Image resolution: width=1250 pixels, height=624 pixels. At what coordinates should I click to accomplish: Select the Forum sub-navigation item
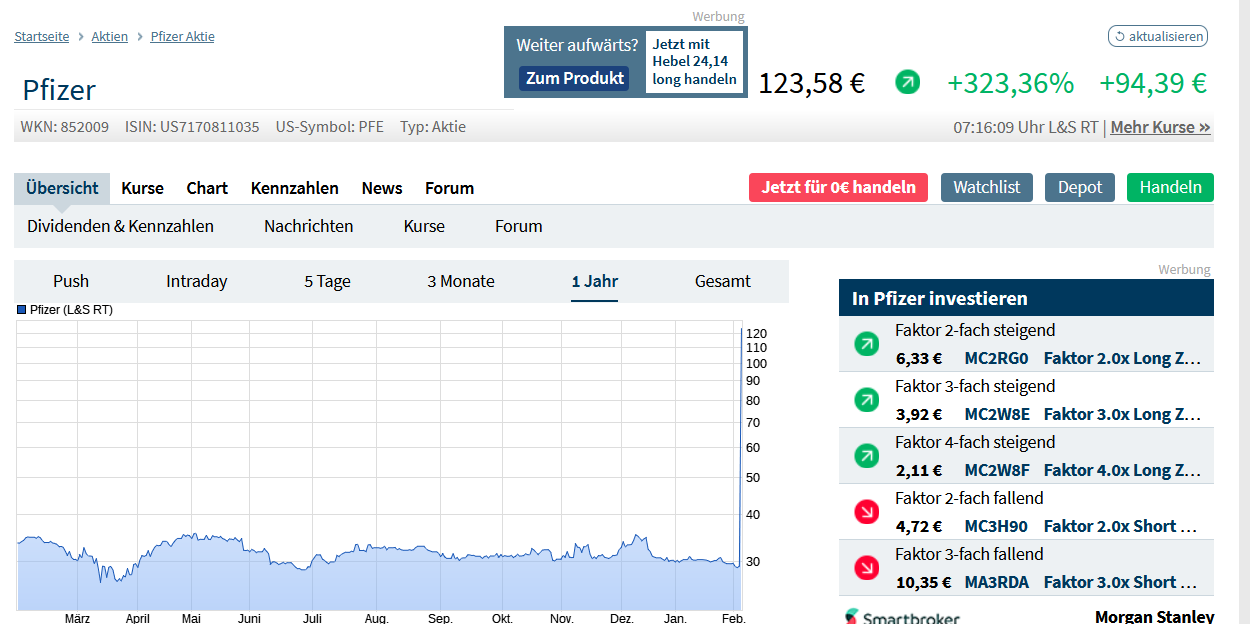tap(519, 226)
